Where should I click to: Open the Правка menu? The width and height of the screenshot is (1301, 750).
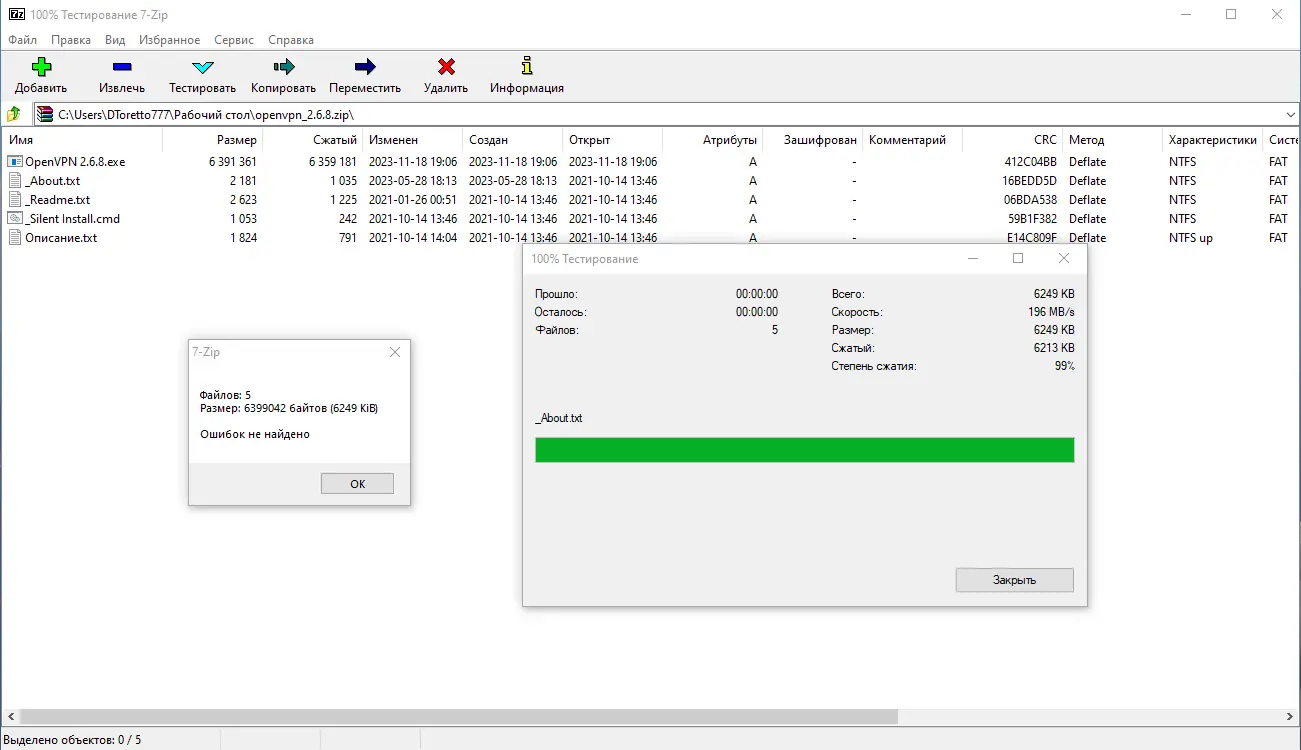coord(71,40)
